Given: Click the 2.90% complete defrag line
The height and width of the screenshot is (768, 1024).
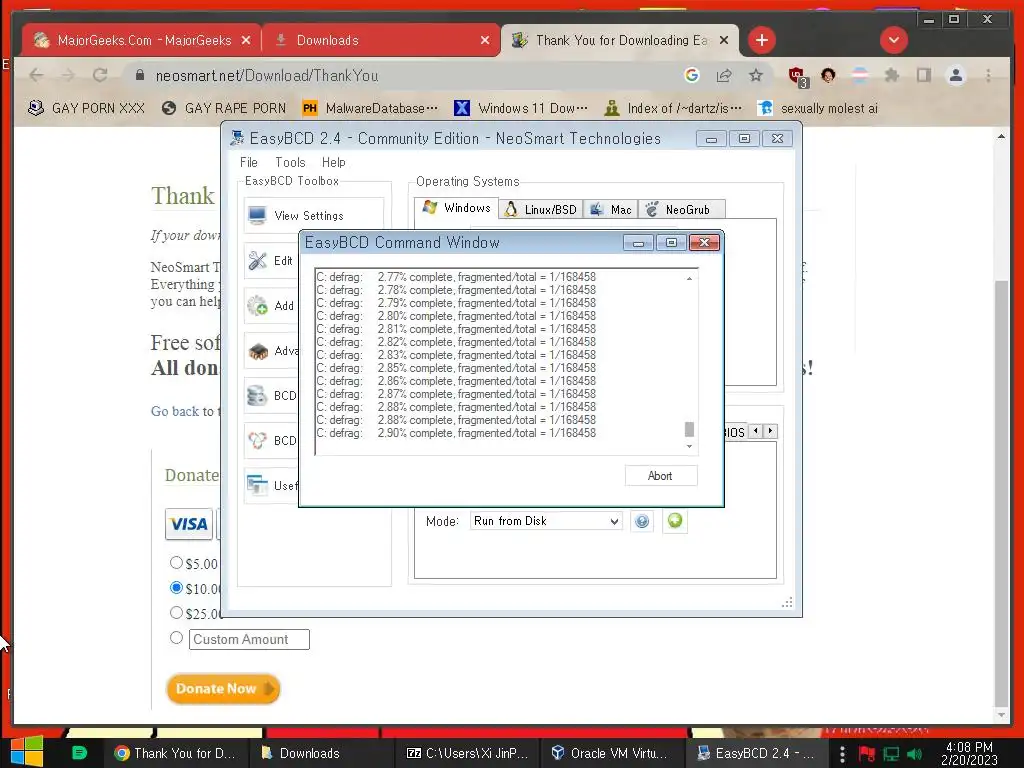Looking at the screenshot, I should point(456,433).
